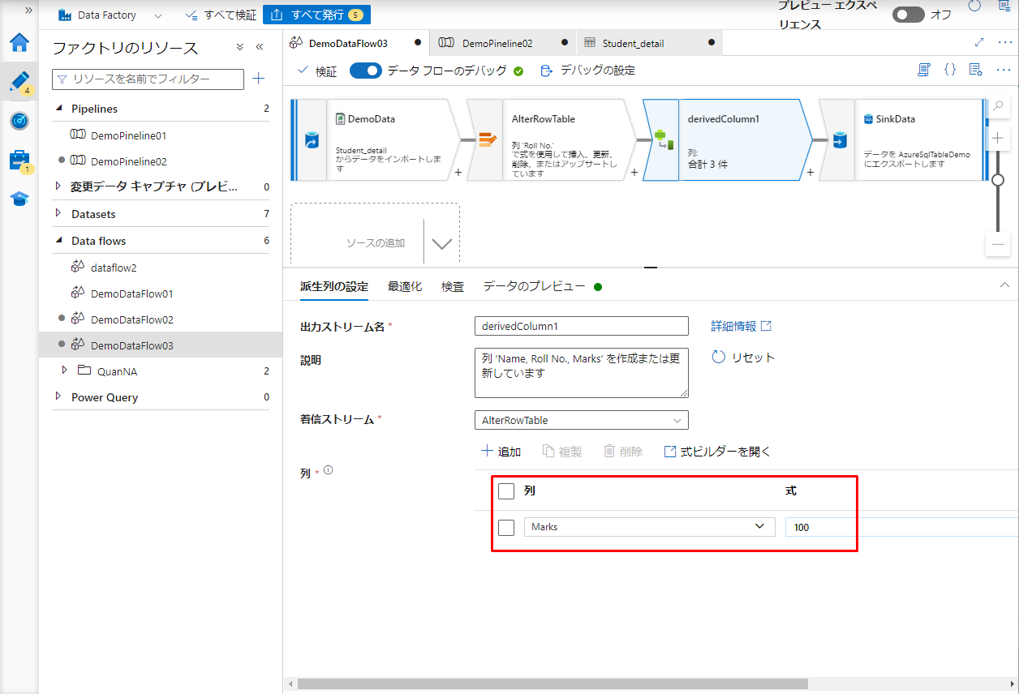Image resolution: width=1019 pixels, height=694 pixels.
Task: Check the Marks row checkbox
Action: 506,527
